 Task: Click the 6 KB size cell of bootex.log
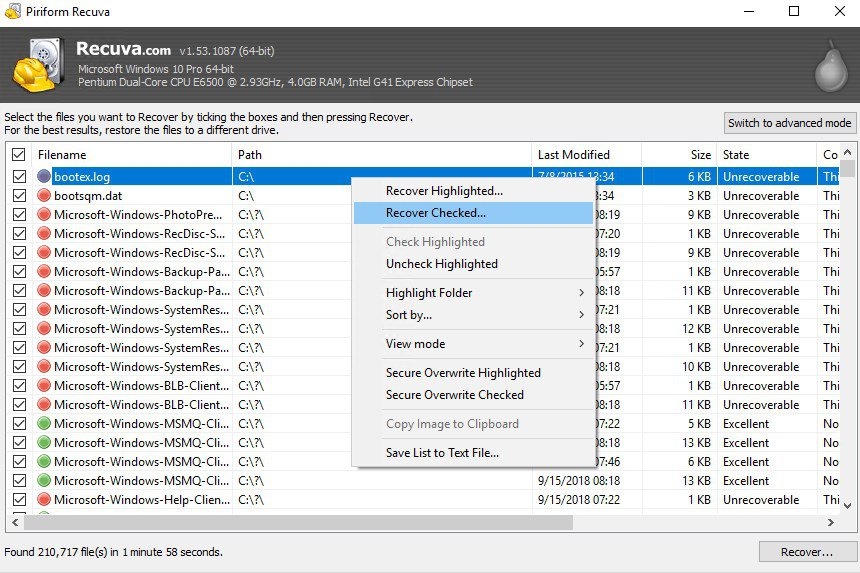pos(699,177)
